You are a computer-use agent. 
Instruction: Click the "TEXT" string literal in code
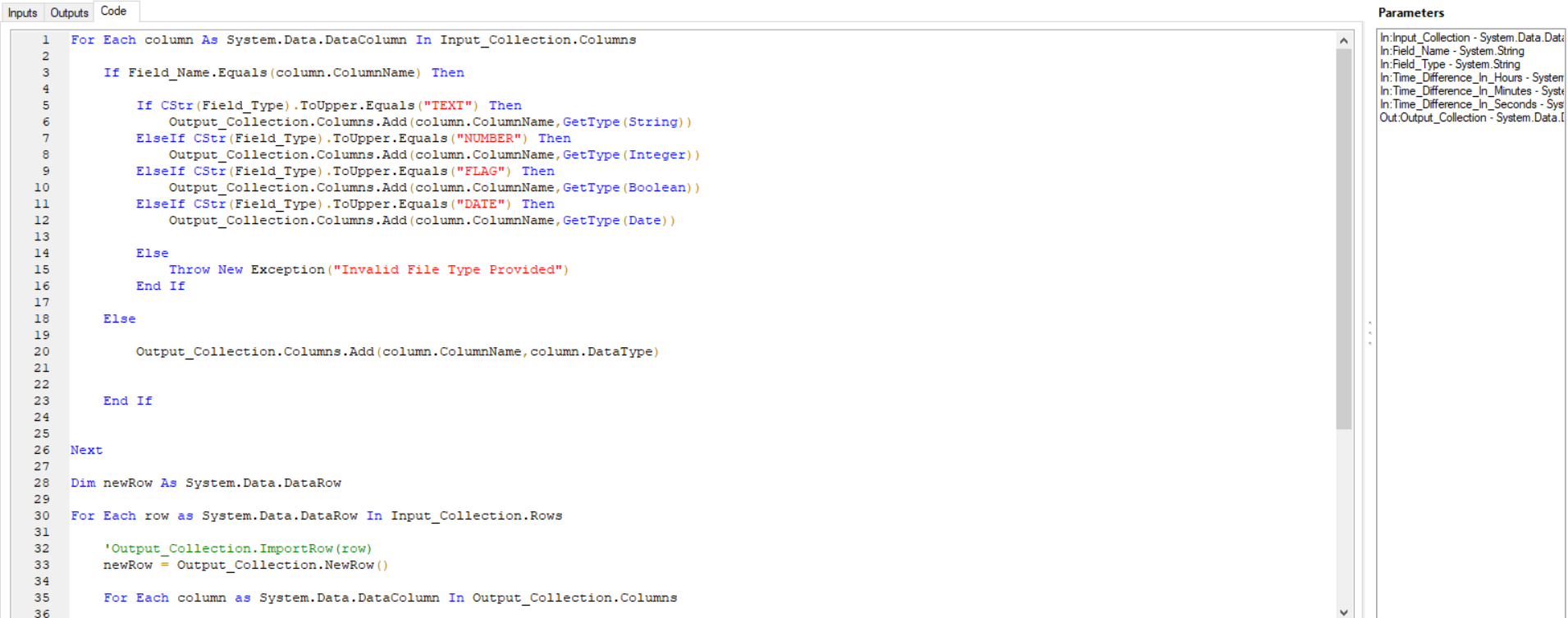pyautogui.click(x=447, y=105)
